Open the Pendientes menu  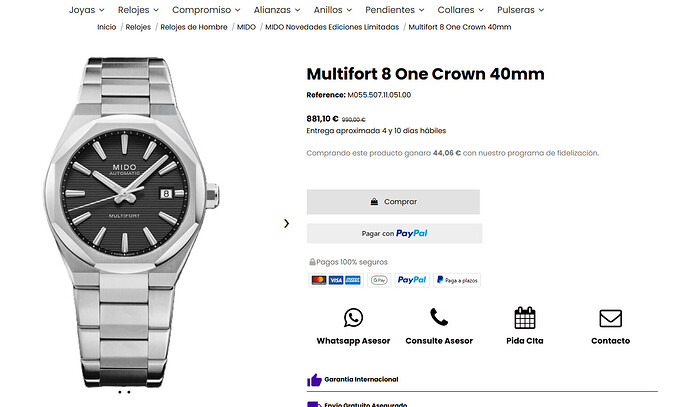click(393, 9)
